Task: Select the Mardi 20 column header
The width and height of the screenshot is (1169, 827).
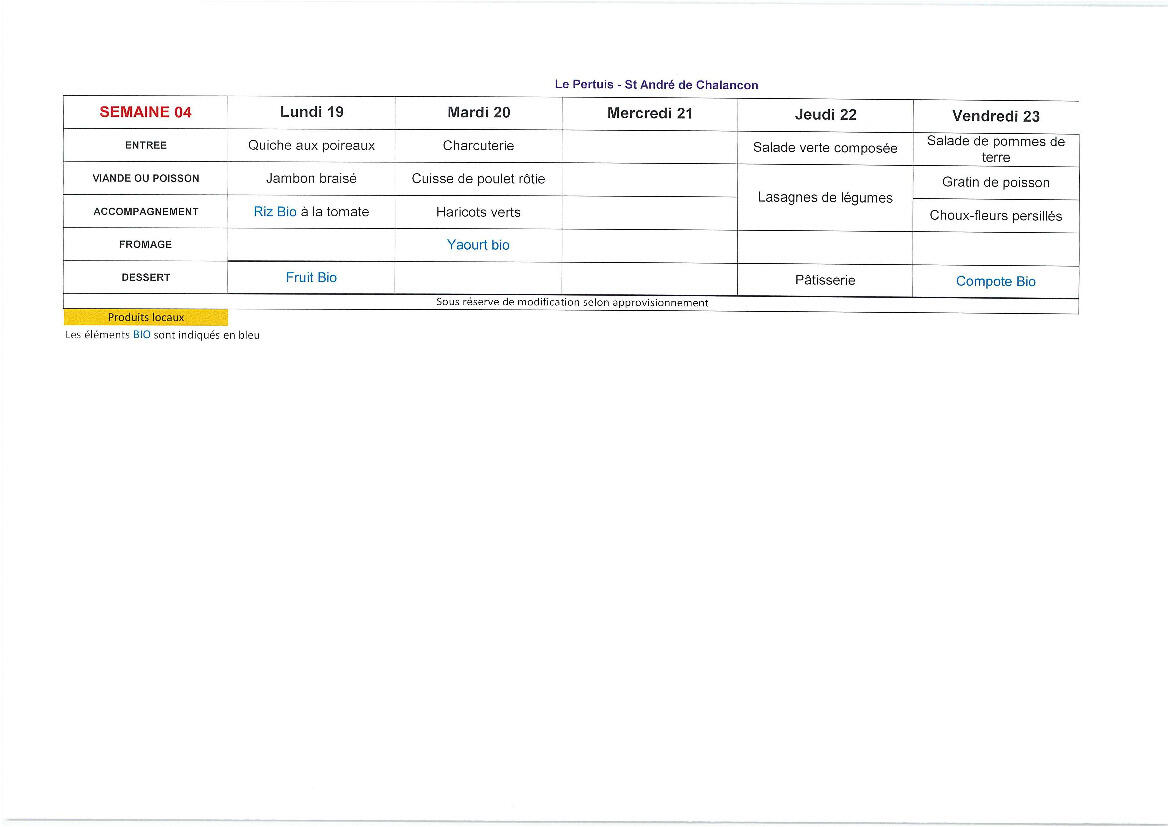Action: pyautogui.click(x=478, y=112)
